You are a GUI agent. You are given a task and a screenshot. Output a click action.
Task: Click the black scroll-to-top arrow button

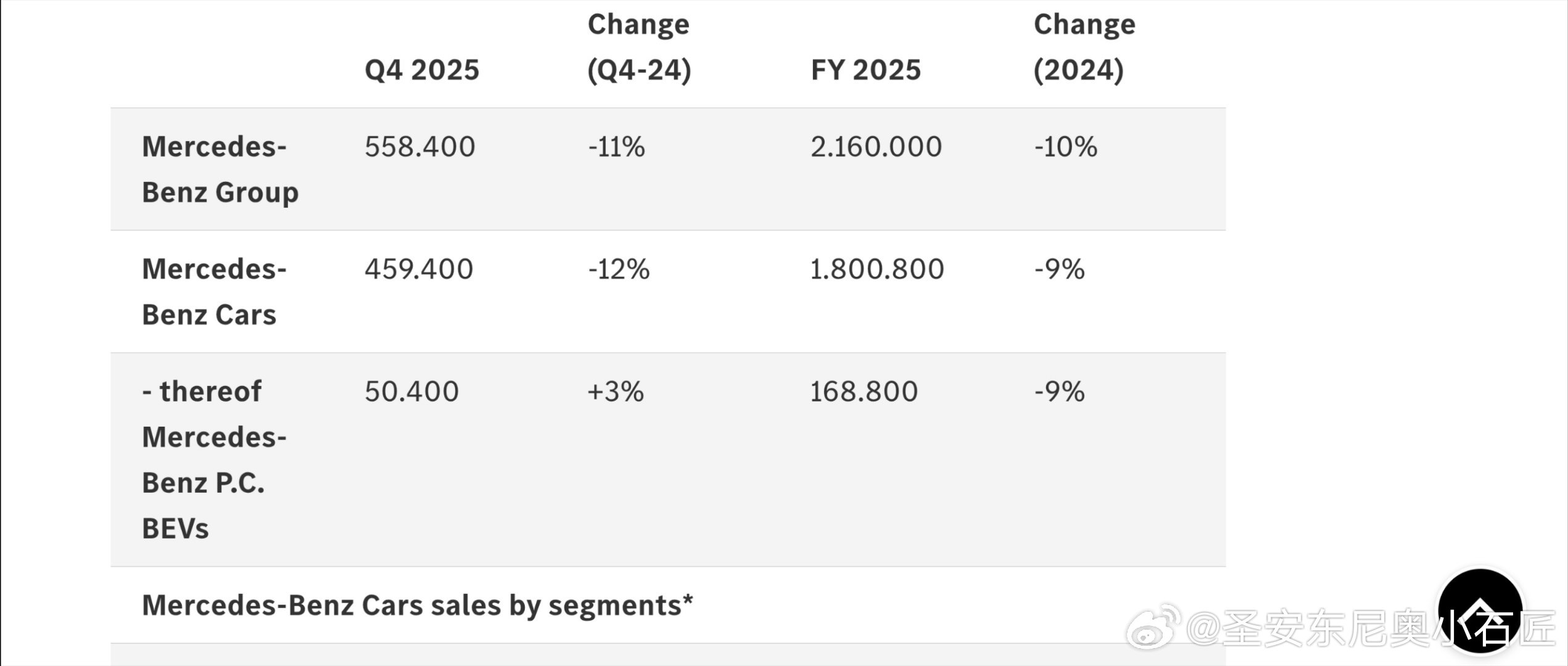(1480, 610)
